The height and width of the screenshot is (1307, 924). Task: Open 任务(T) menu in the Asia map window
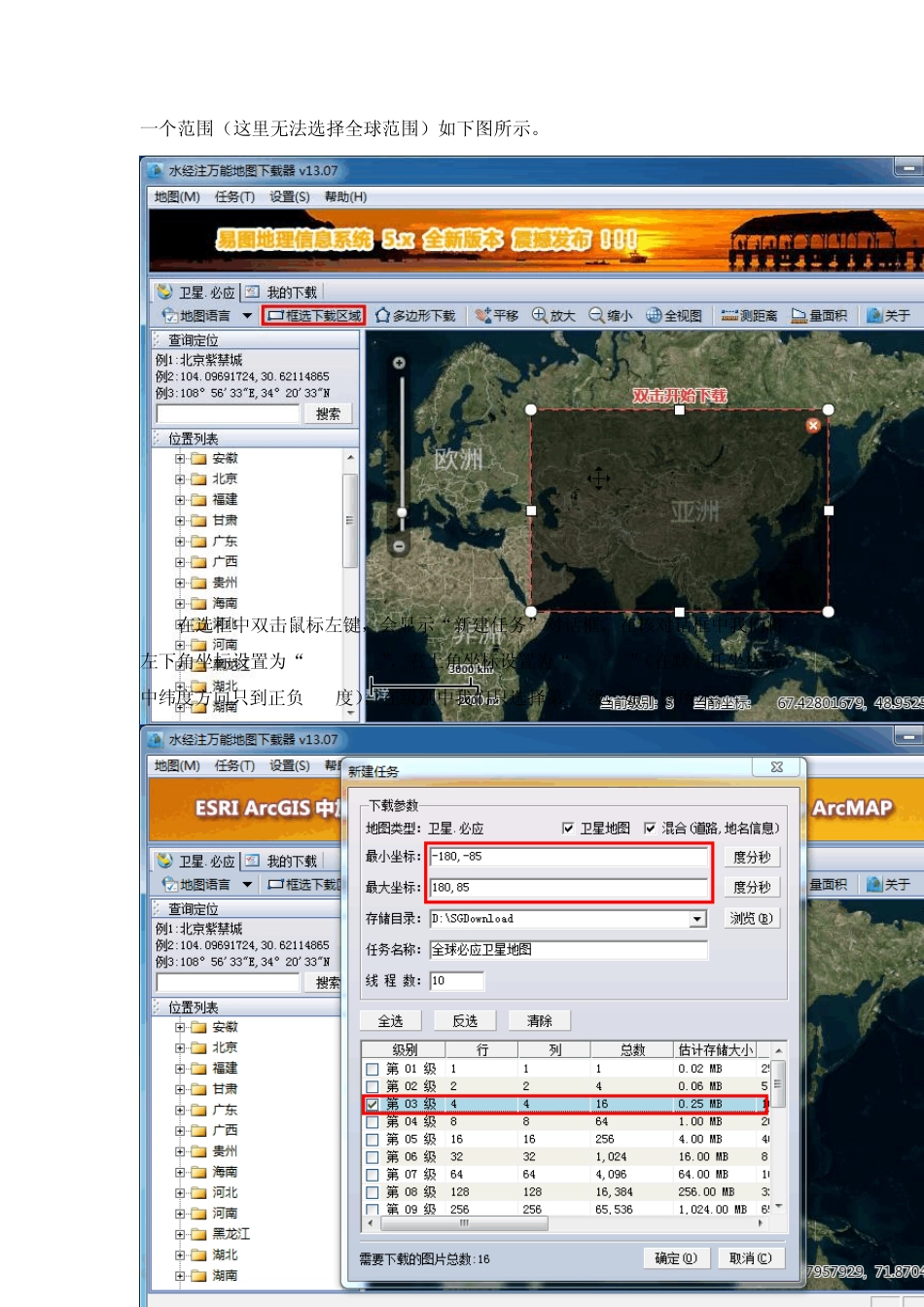pos(234,197)
